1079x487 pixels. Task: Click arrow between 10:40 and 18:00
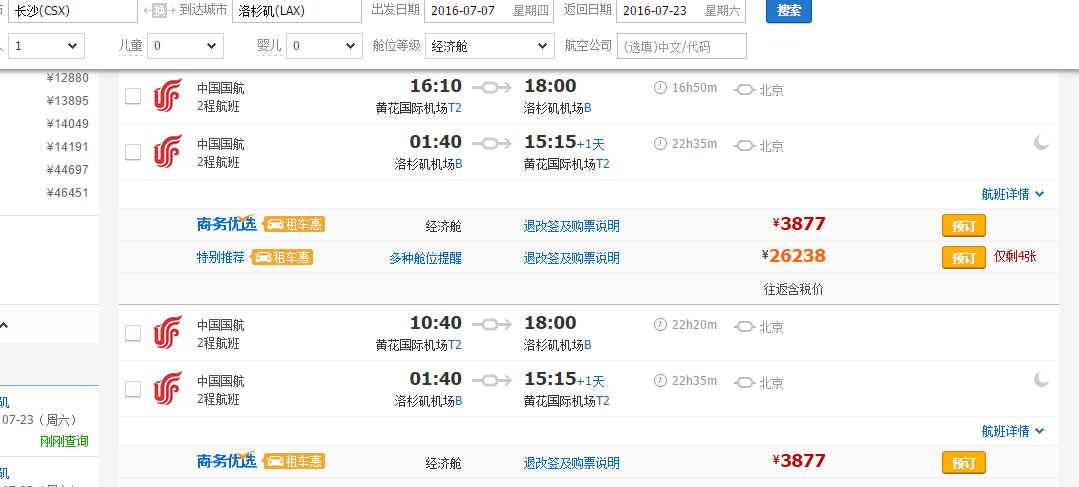point(492,324)
